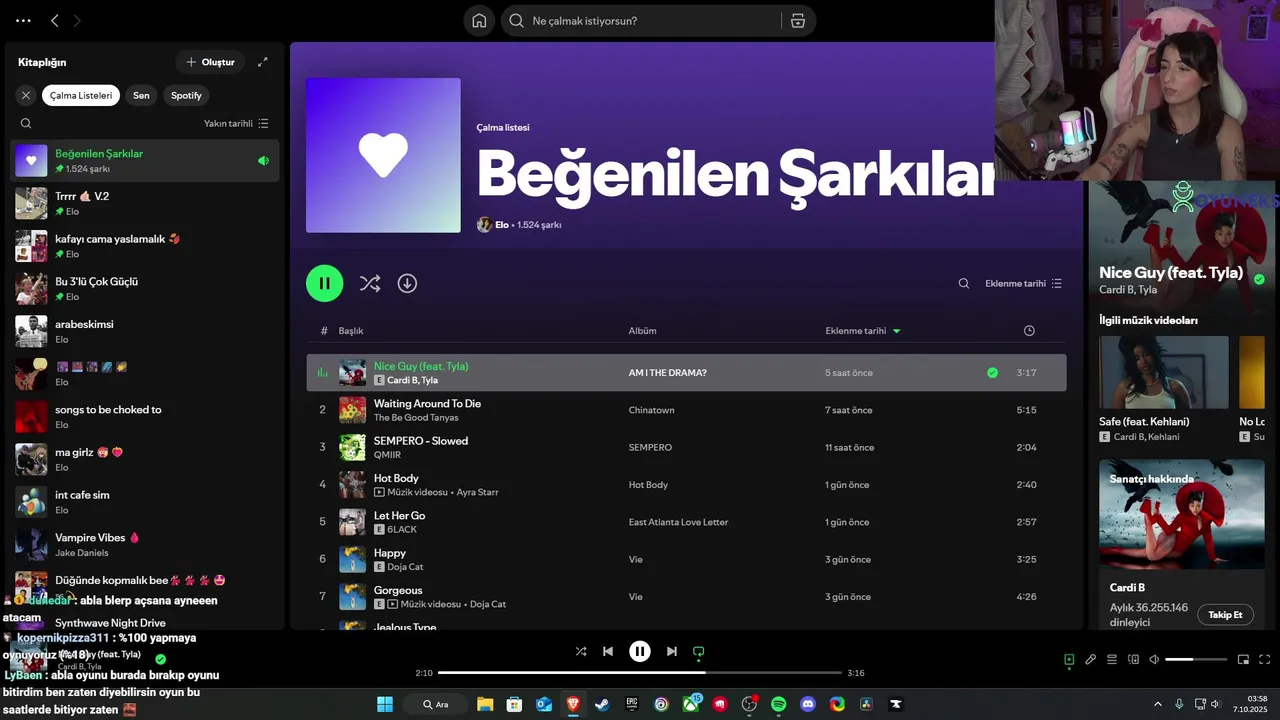
Task: Enter full screen mode
Action: (x=1264, y=660)
